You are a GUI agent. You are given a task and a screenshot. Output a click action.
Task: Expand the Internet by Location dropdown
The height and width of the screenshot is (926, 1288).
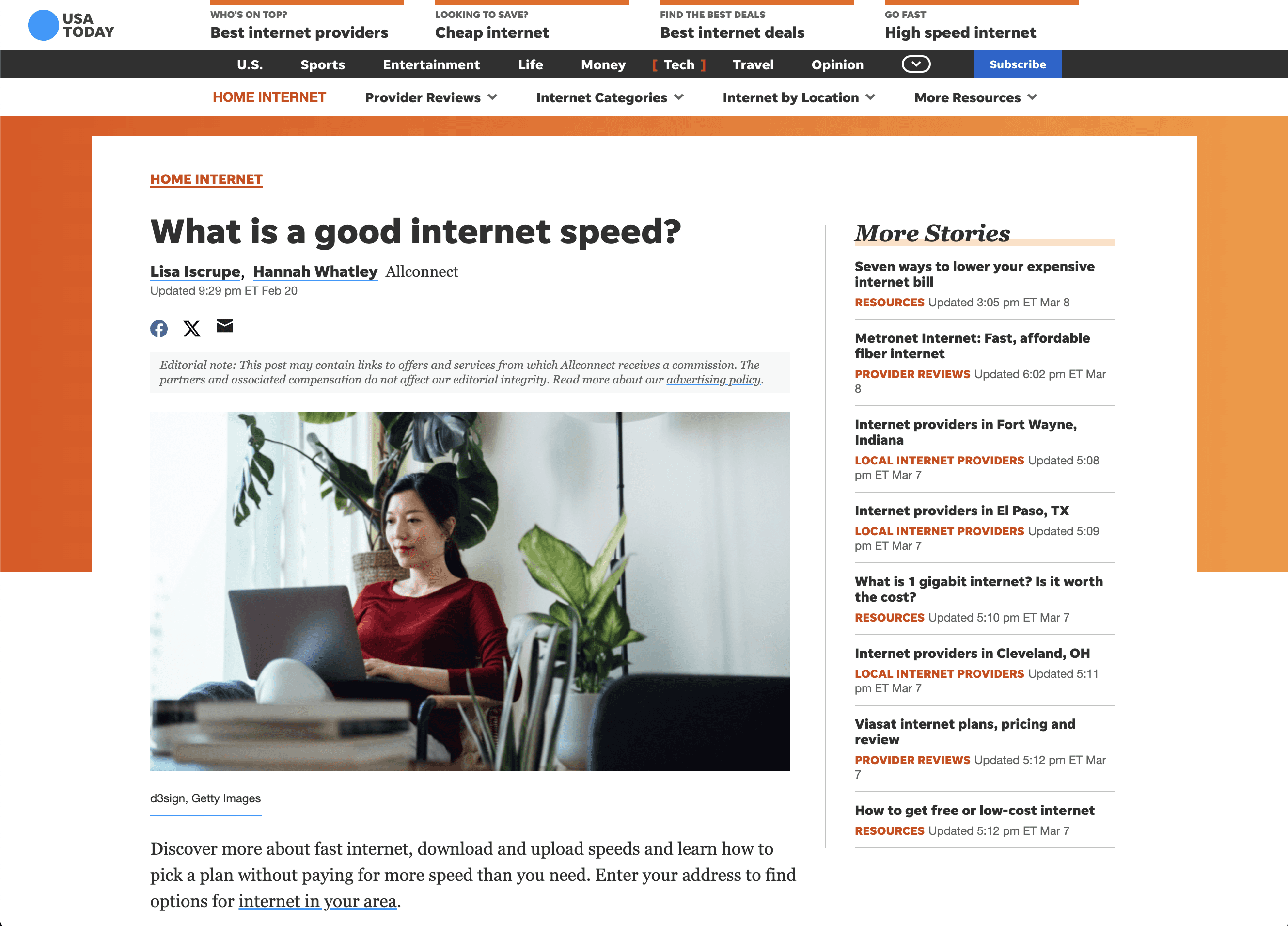pyautogui.click(x=800, y=97)
